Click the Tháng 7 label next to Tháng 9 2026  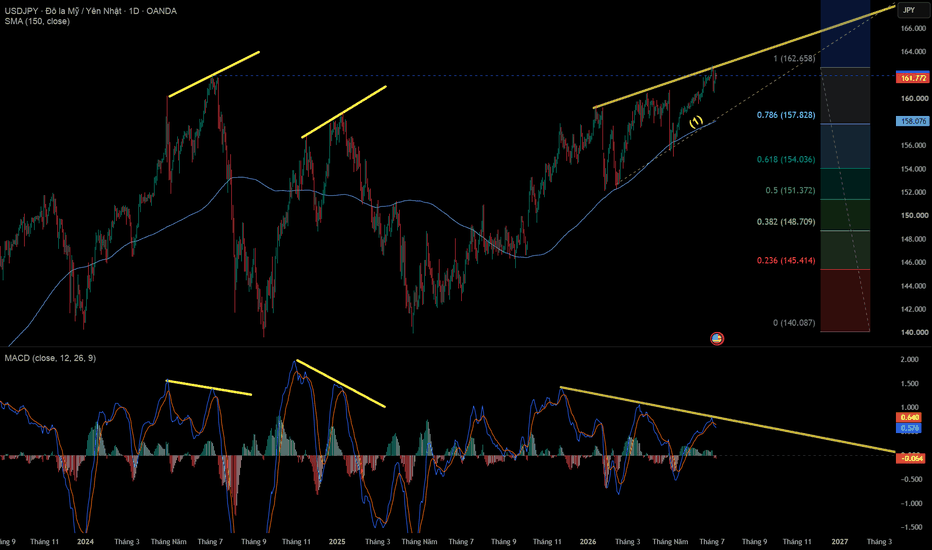711,542
